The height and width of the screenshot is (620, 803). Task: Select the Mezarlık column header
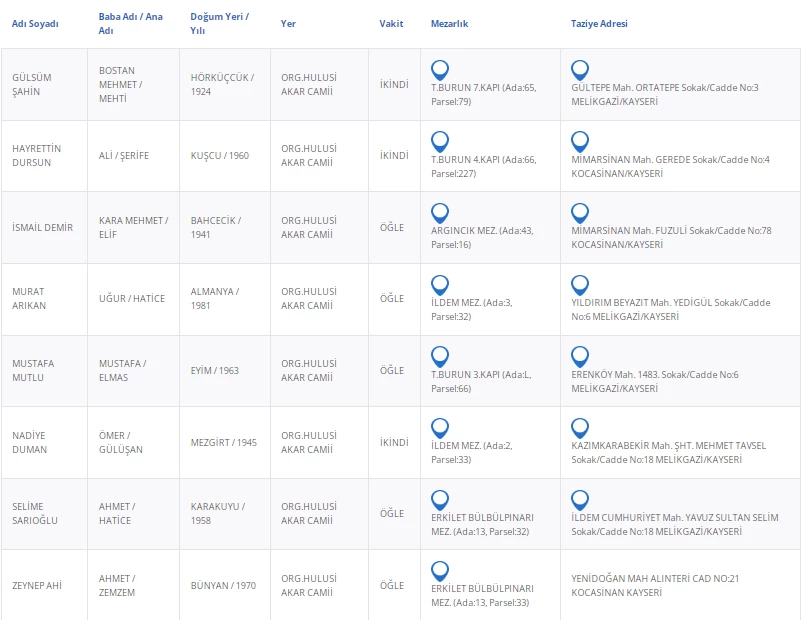pos(449,23)
